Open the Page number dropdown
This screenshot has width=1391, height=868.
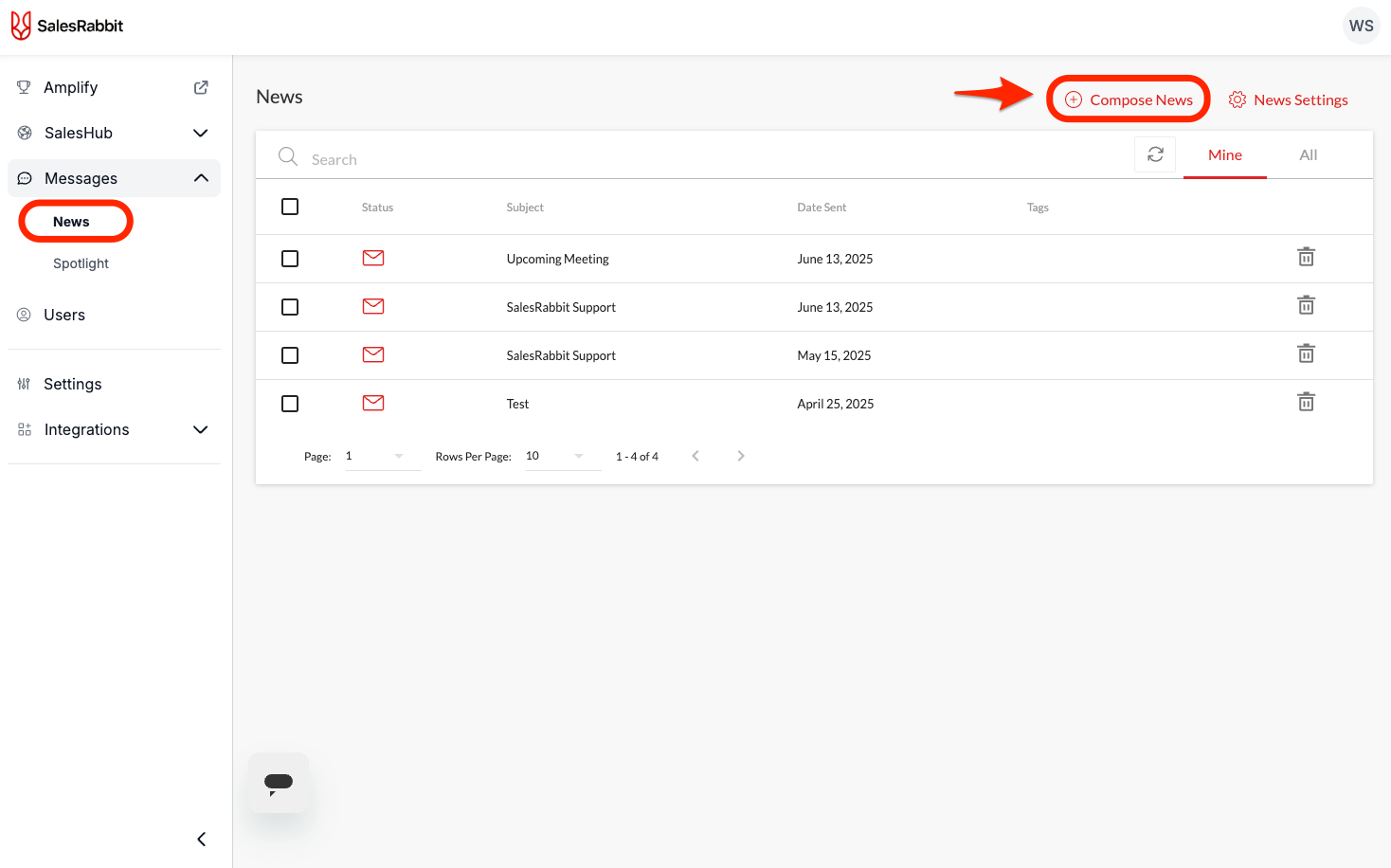coord(383,456)
